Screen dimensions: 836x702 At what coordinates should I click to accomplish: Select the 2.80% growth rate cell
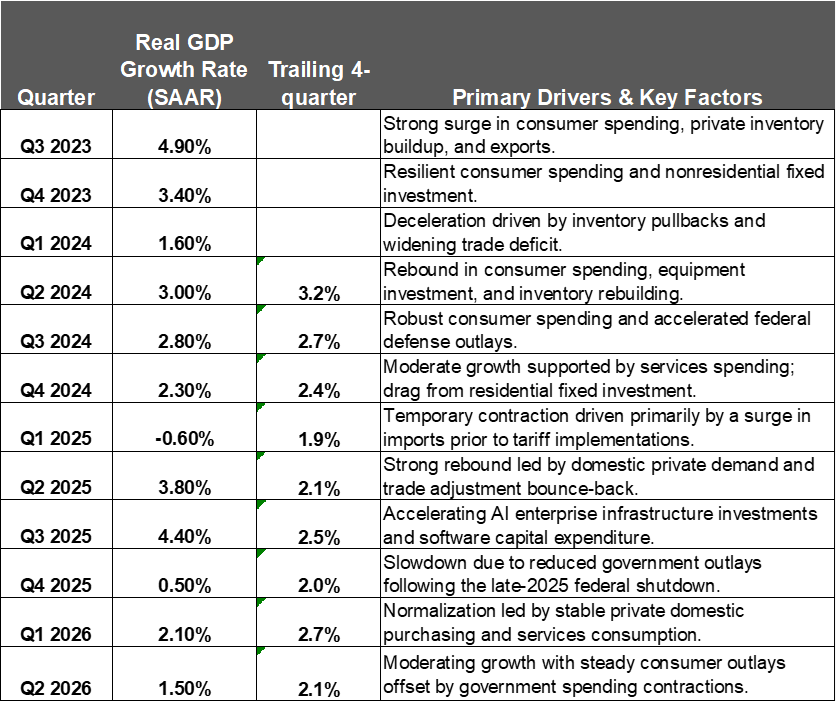pos(184,329)
